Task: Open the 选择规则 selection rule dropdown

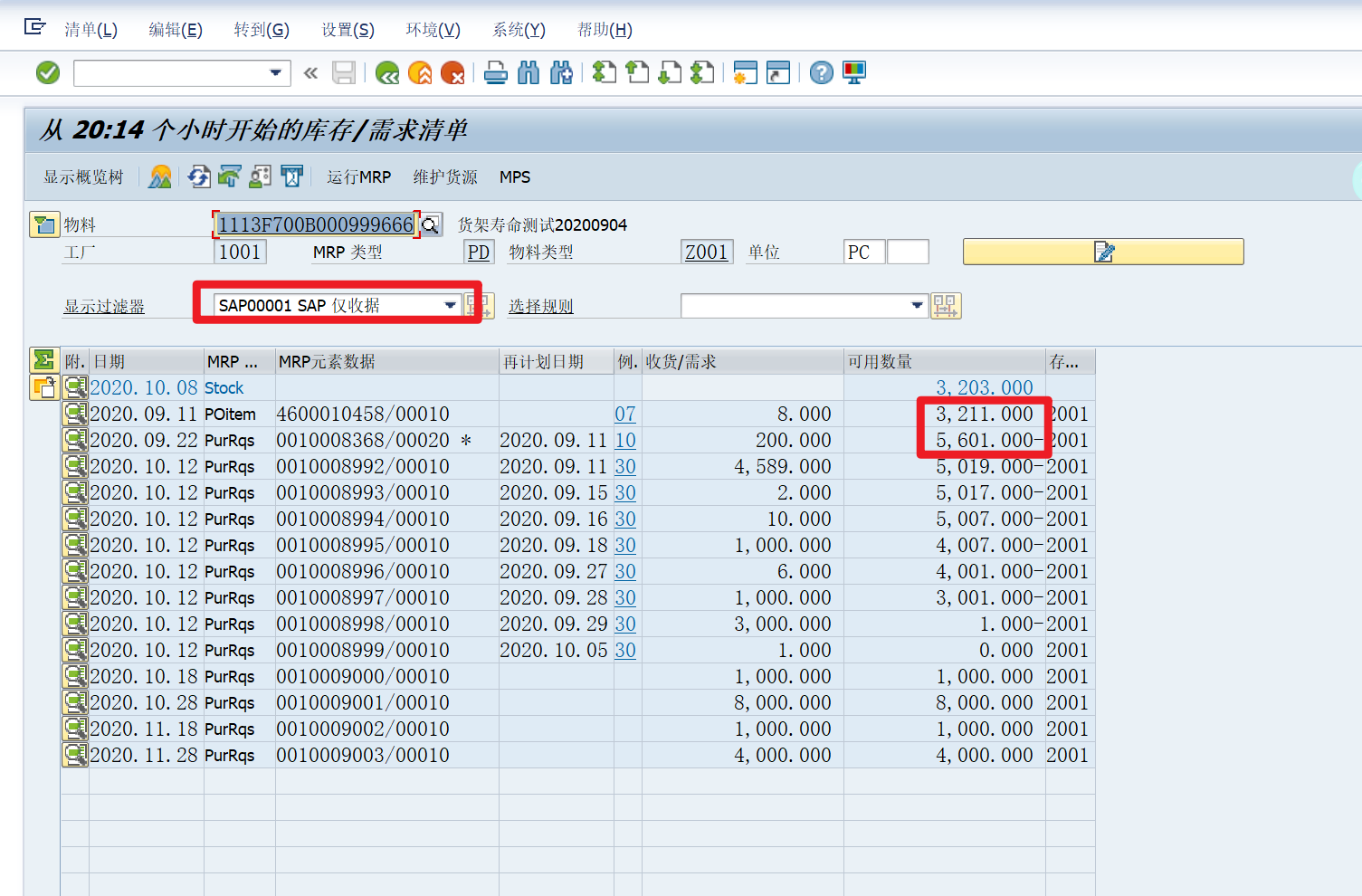Action: coord(916,305)
